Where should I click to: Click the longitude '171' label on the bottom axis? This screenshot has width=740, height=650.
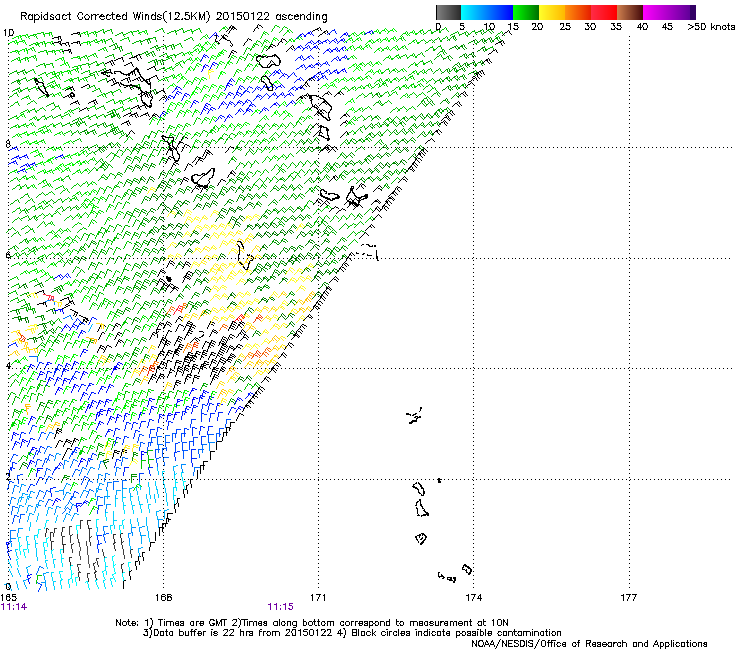point(318,598)
